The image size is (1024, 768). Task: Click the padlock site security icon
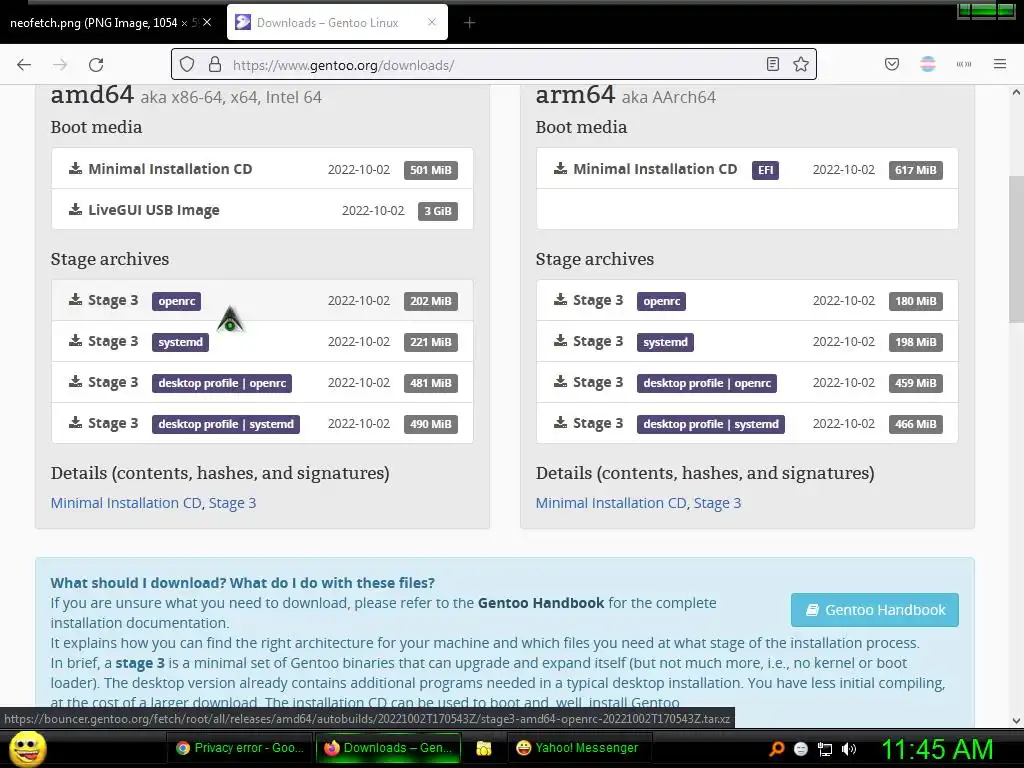pos(215,65)
